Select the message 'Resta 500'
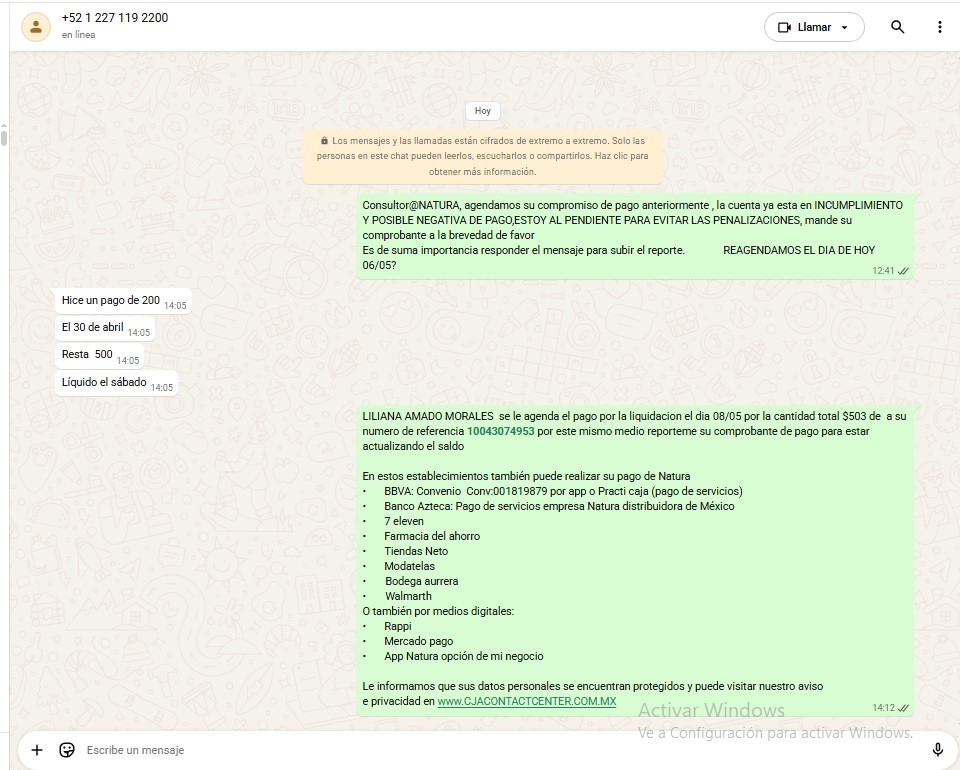The image size is (960, 770). coord(100,354)
